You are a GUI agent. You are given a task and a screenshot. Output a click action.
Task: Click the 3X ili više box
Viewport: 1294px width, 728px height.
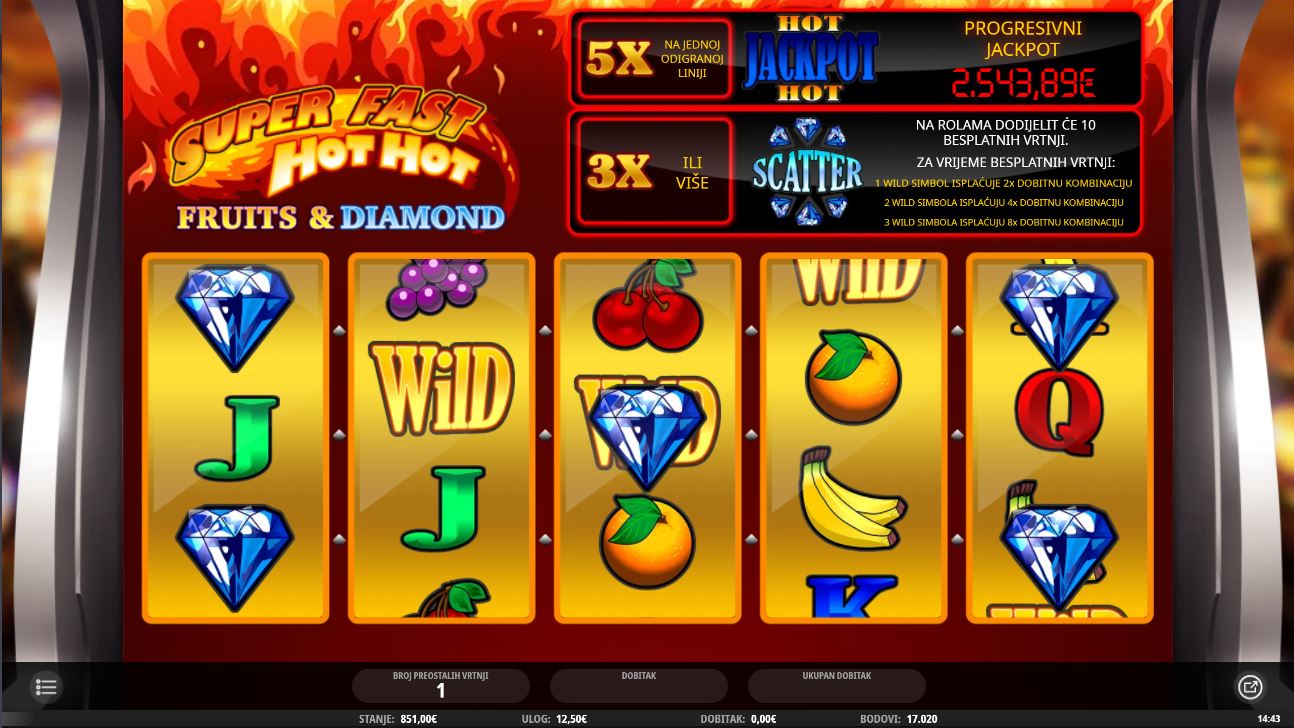click(655, 171)
